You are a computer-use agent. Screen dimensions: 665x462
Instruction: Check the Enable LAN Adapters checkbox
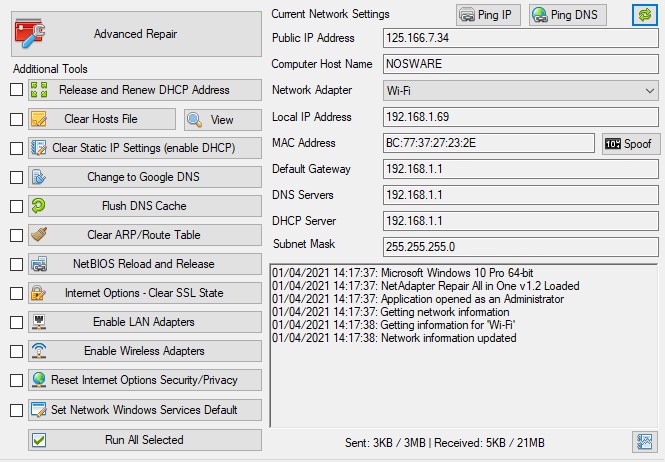tap(17, 322)
